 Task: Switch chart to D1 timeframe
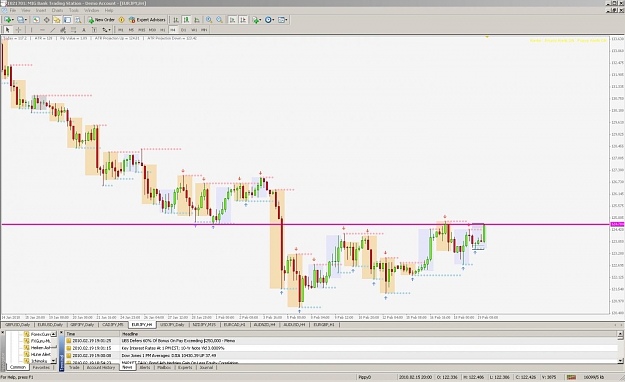[183, 30]
